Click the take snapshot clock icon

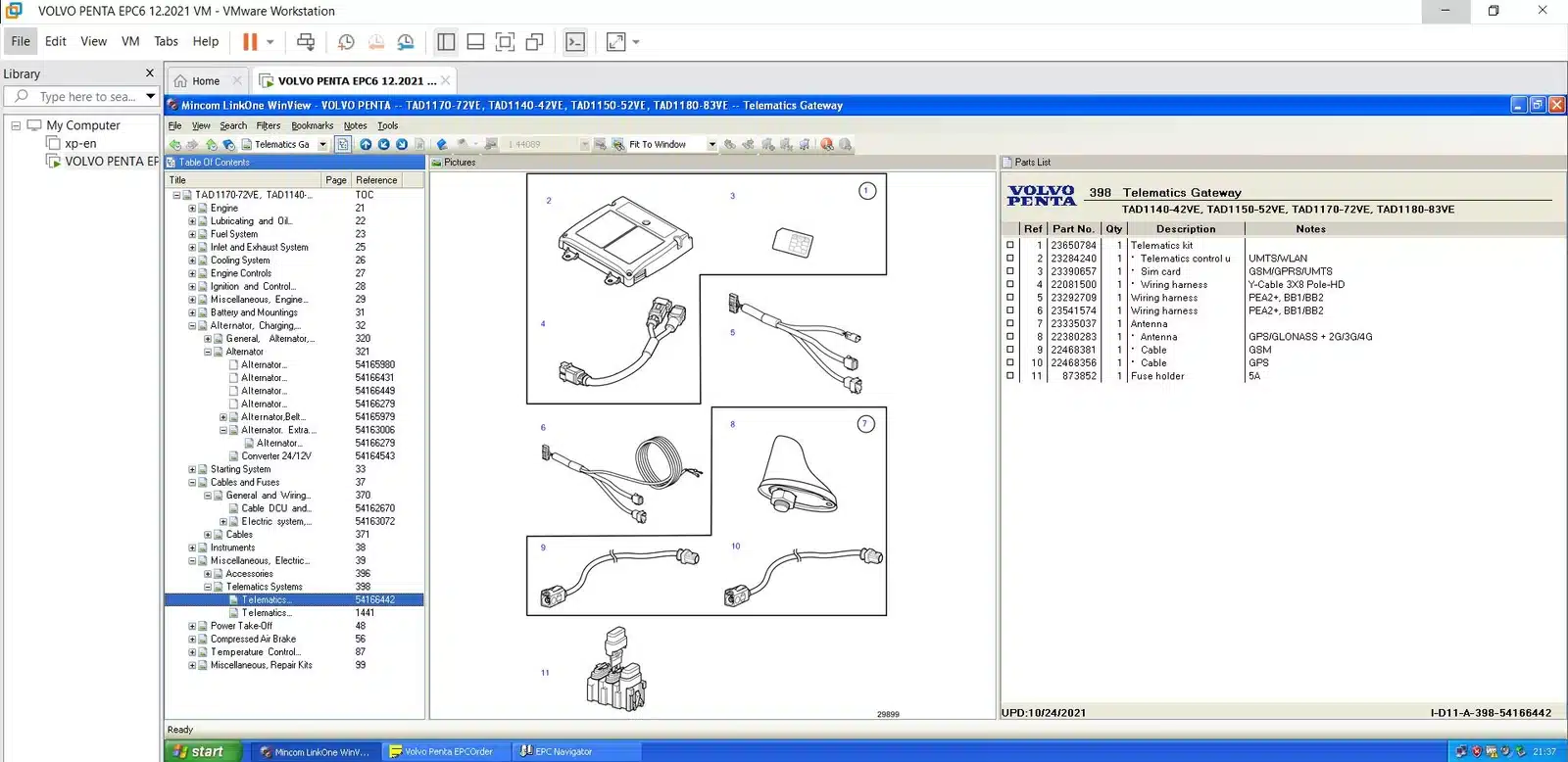[x=346, y=42]
